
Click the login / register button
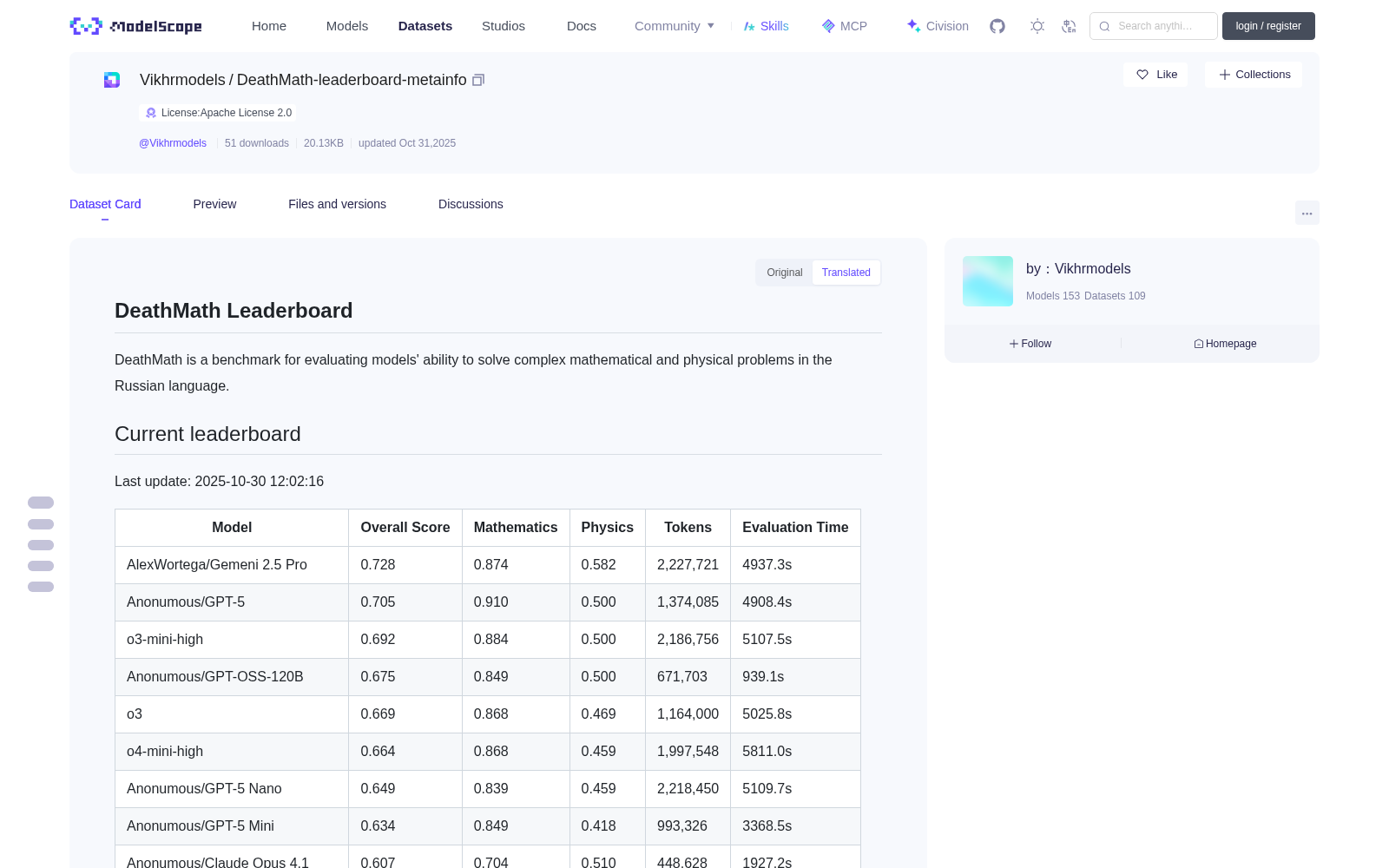click(x=1268, y=26)
